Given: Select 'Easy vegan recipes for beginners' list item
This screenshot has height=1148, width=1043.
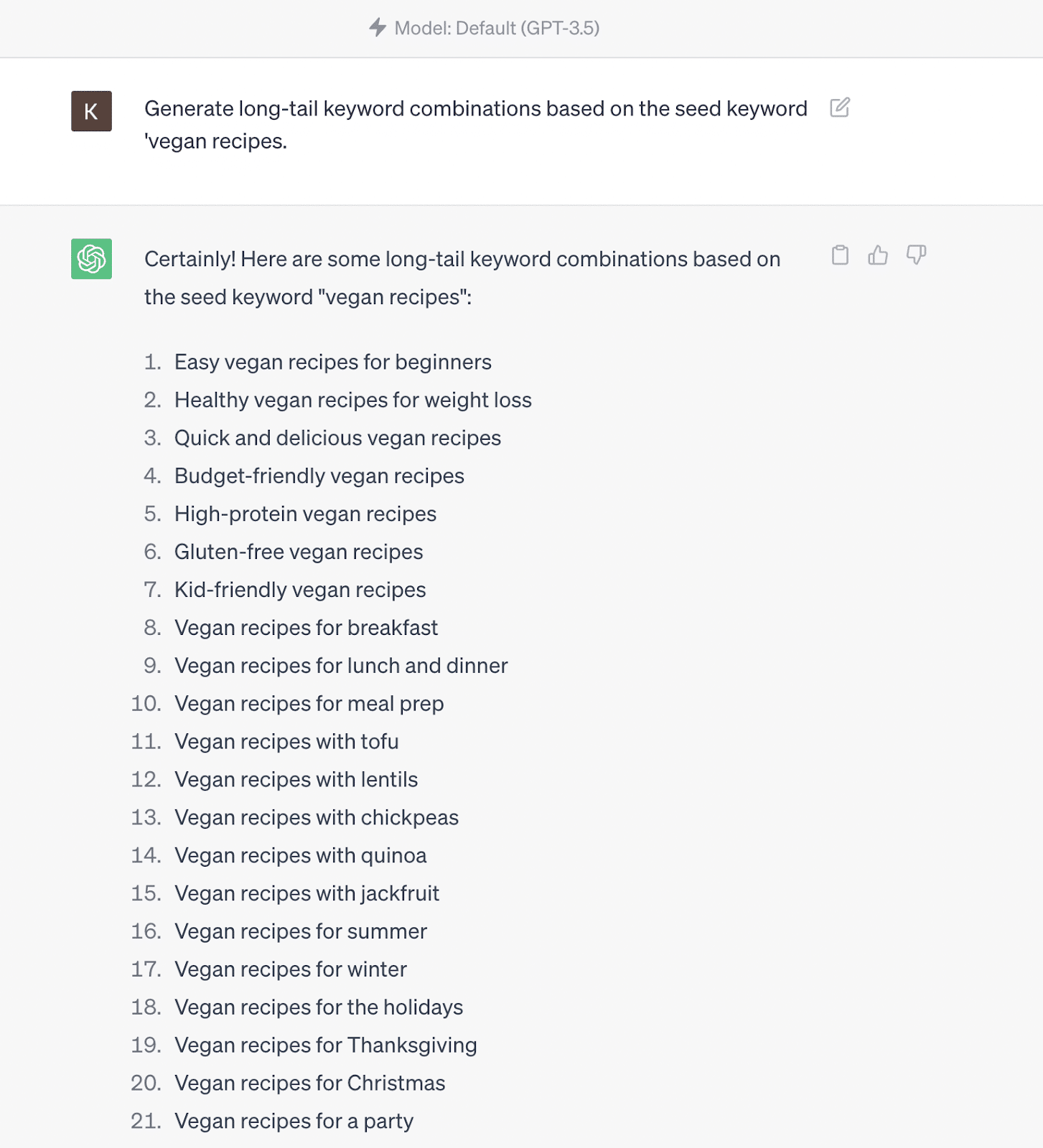Looking at the screenshot, I should (332, 362).
